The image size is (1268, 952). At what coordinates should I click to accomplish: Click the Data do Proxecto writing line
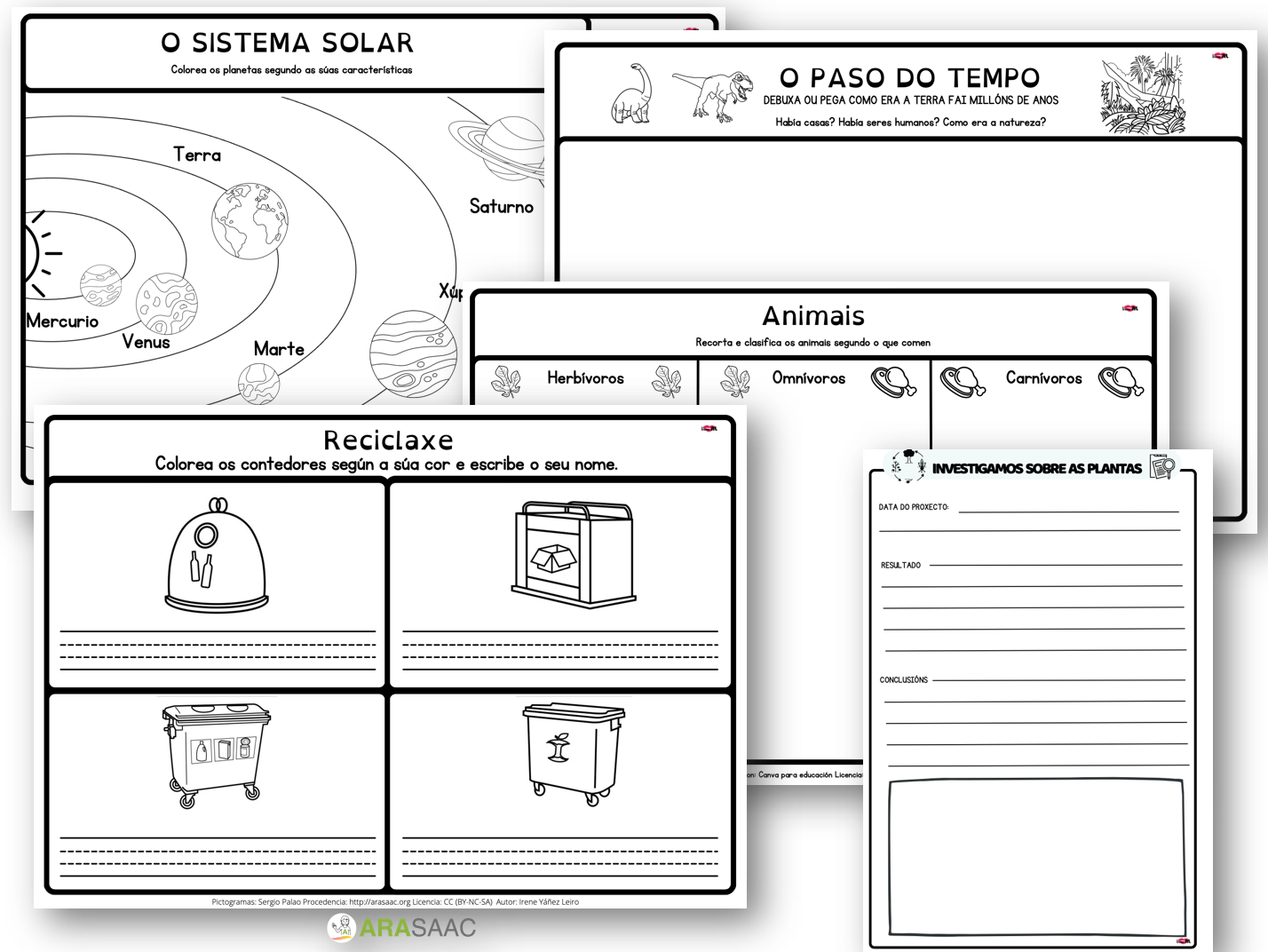(1067, 510)
